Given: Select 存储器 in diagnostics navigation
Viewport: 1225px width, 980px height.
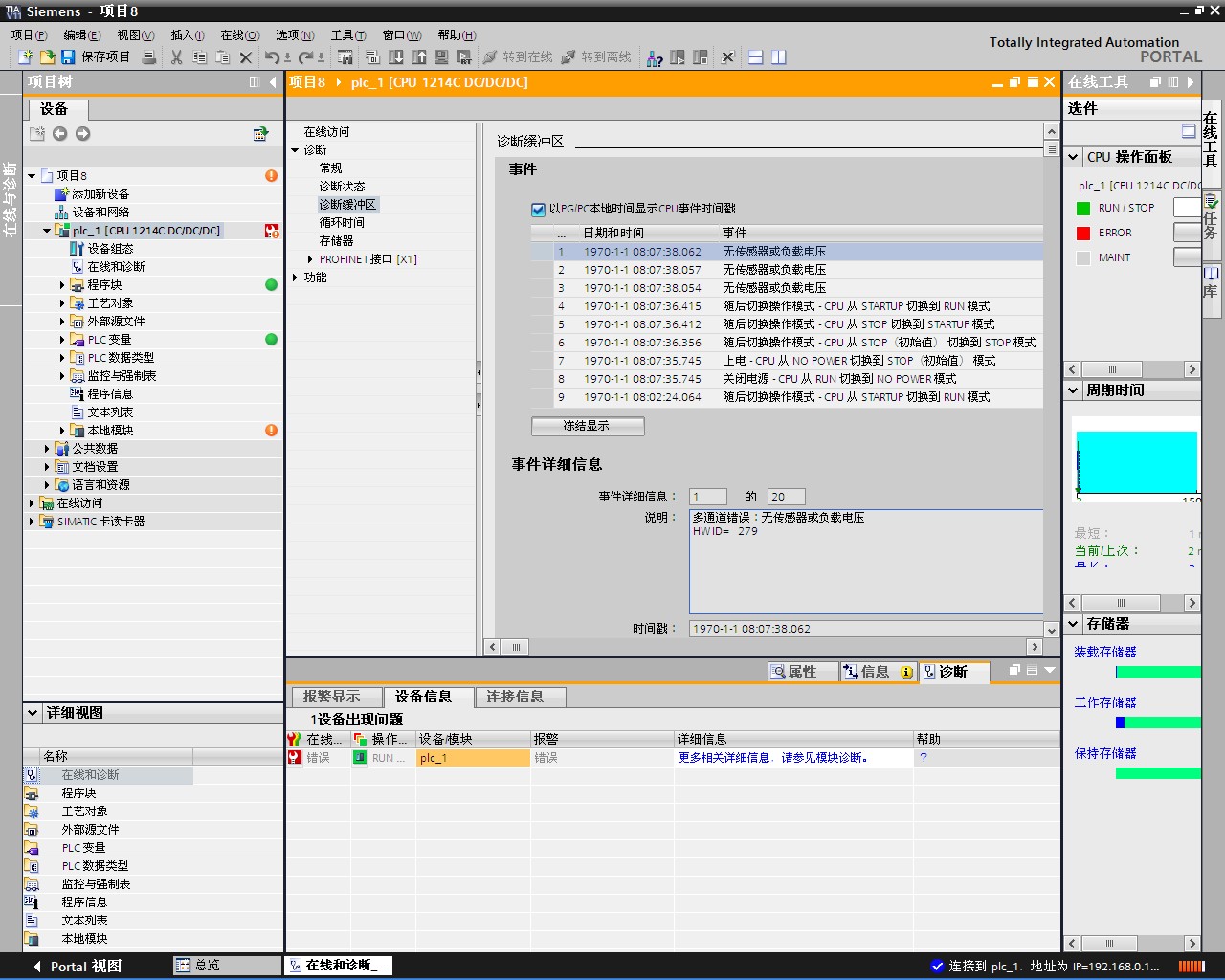Looking at the screenshot, I should tap(336, 241).
